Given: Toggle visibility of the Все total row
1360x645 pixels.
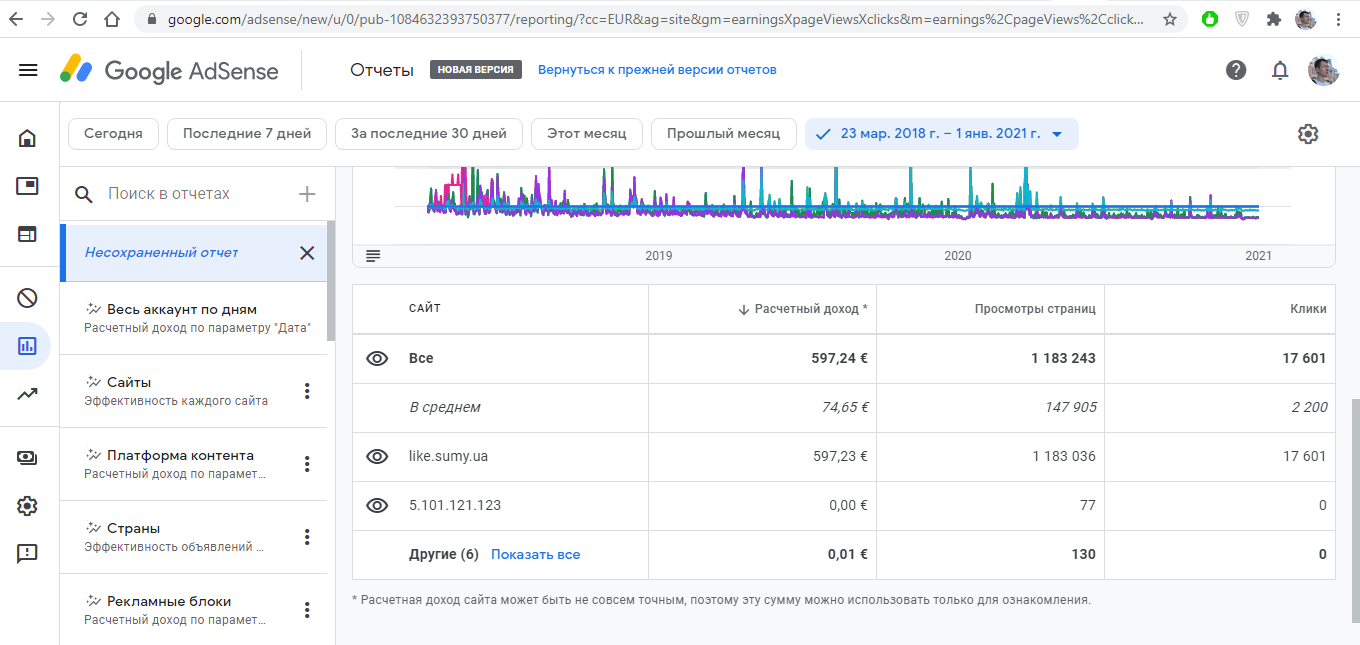Looking at the screenshot, I should (377, 358).
